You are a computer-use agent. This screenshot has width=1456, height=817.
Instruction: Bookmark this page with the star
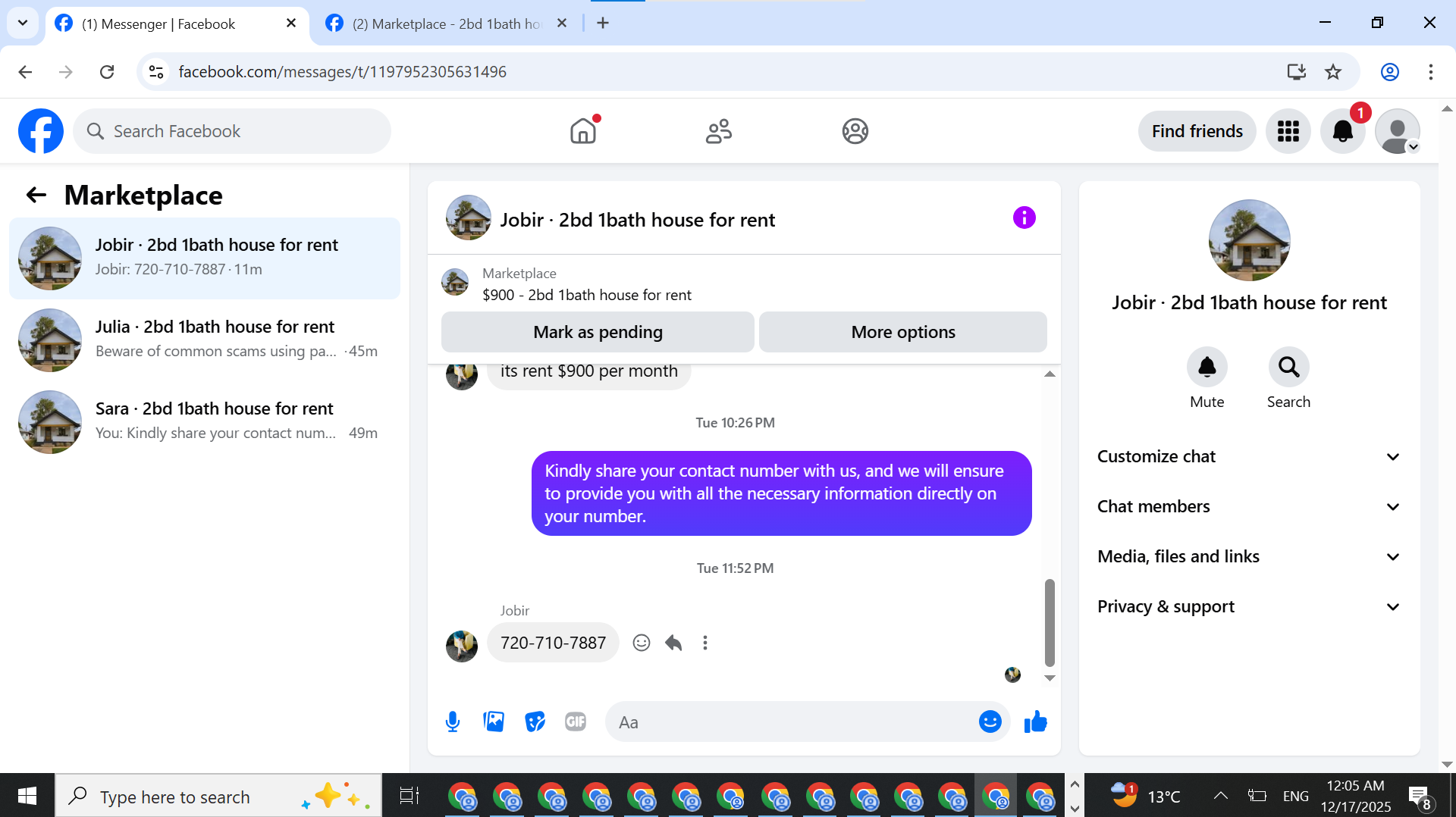point(1333,72)
